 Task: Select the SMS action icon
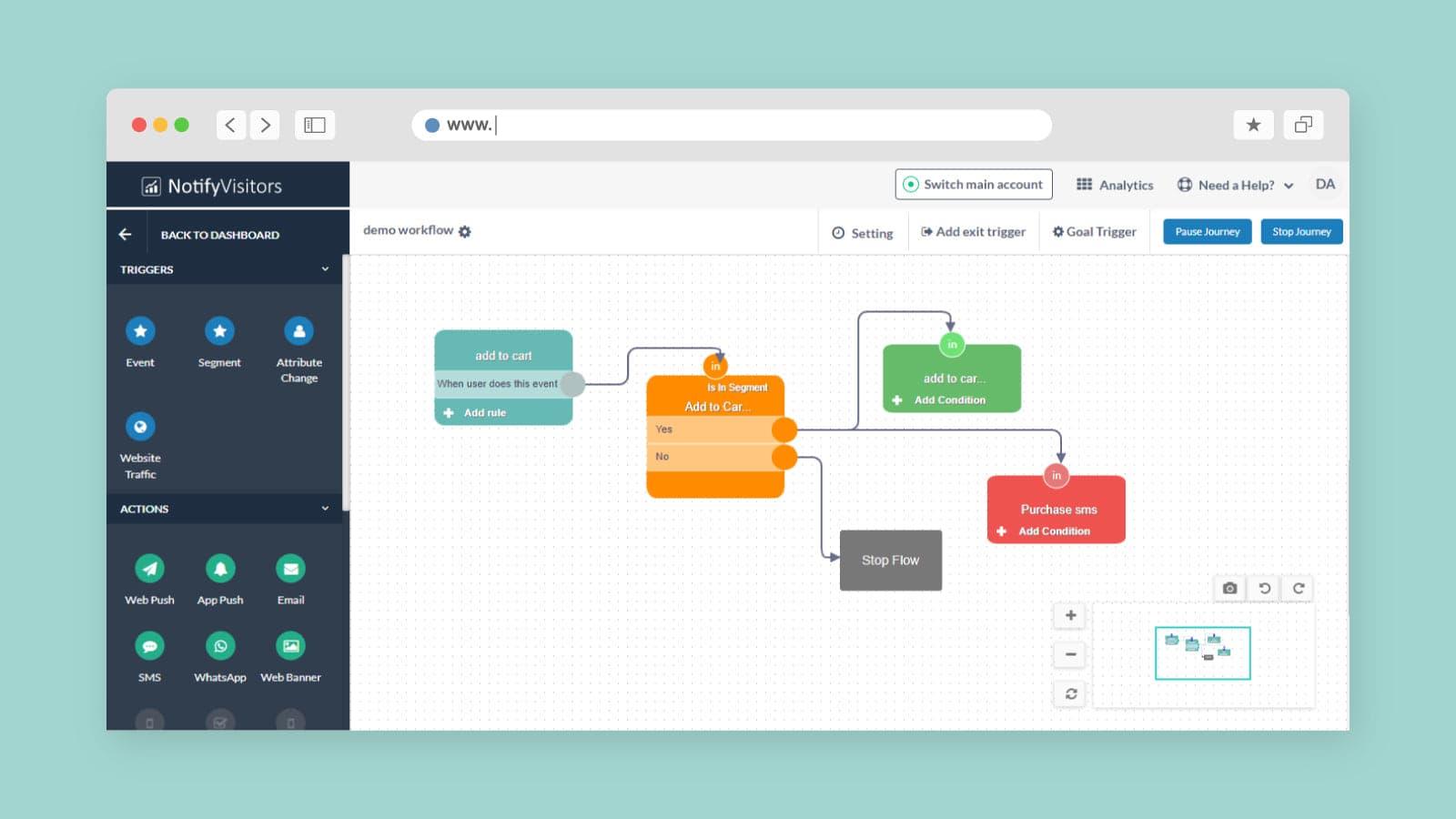(149, 646)
